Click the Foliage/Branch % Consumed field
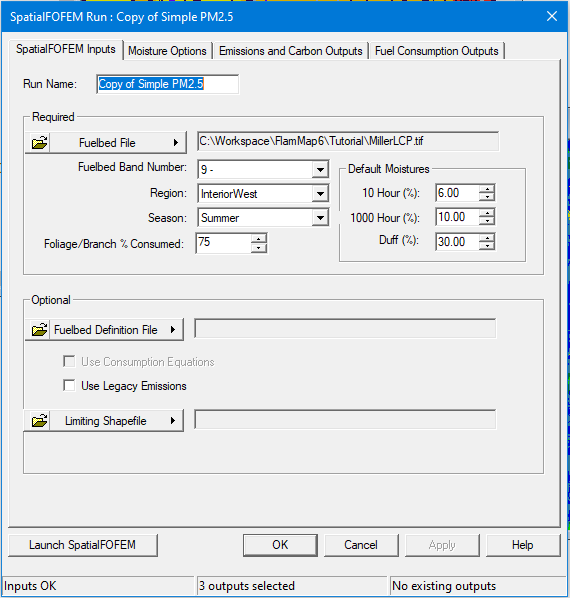Viewport: 570px width, 598px height. [x=223, y=243]
